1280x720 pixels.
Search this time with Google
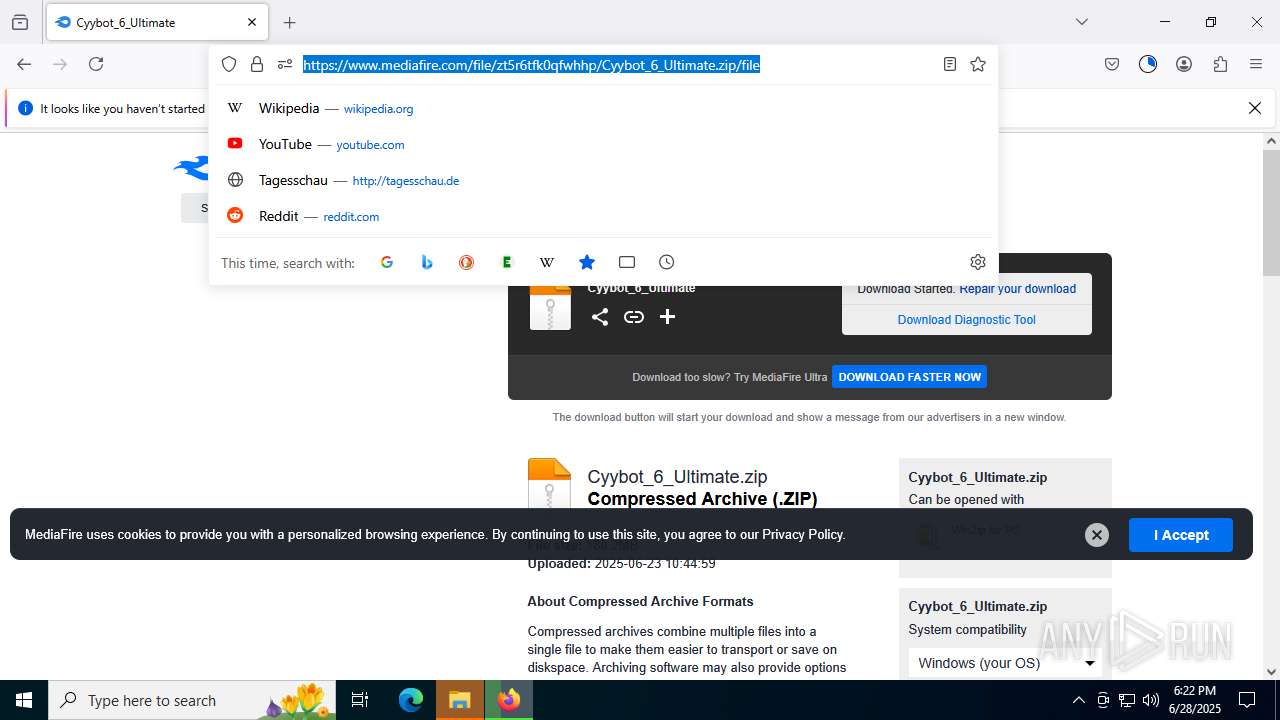[387, 262]
